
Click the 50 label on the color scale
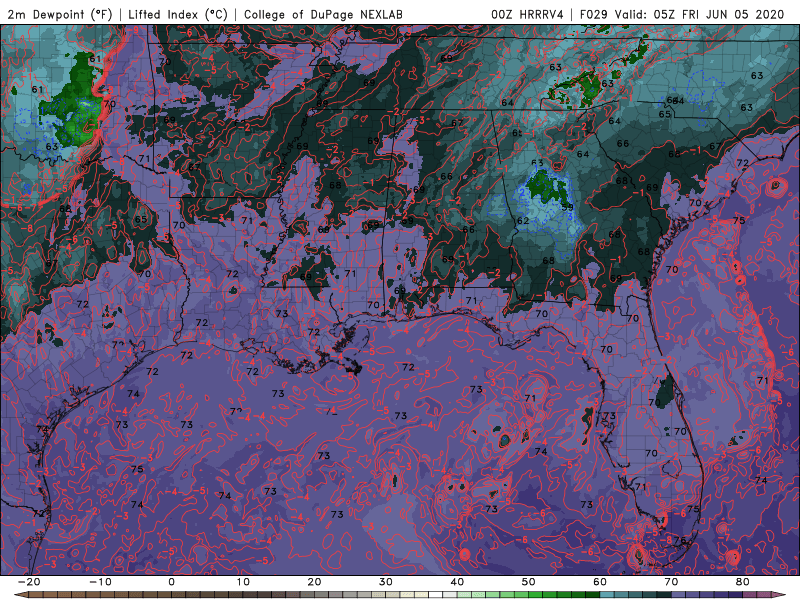(x=529, y=582)
